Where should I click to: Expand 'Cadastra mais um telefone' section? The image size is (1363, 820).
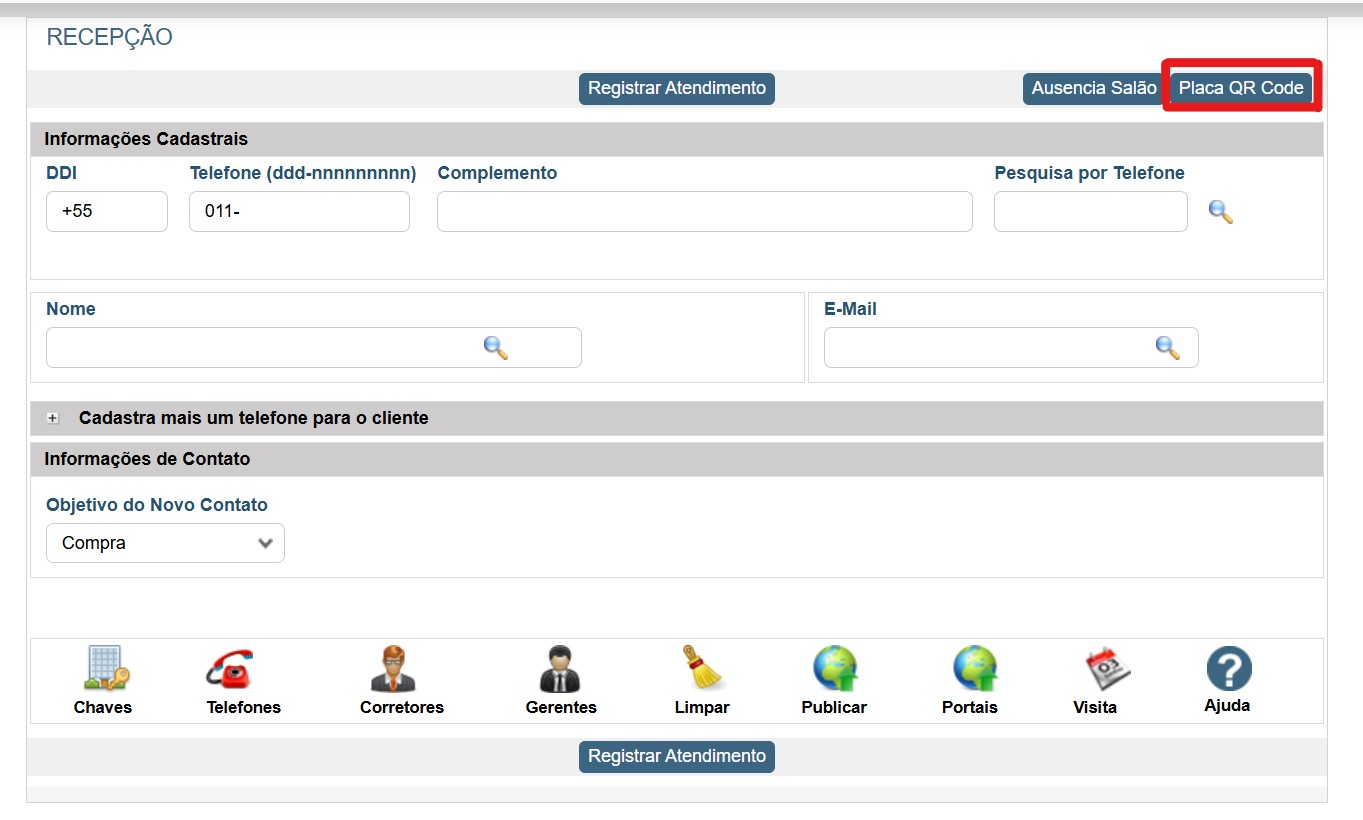coord(53,418)
